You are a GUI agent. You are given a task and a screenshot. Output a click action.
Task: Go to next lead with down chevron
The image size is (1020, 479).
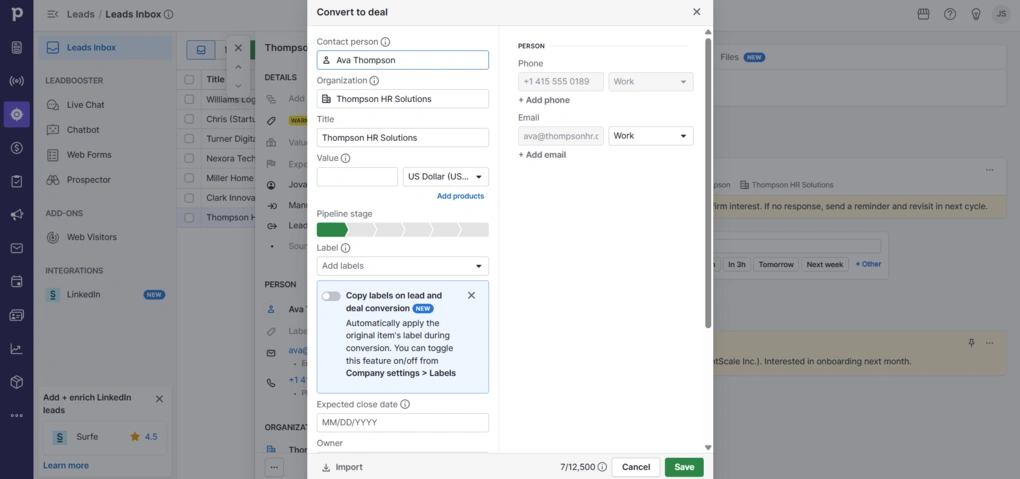238,86
